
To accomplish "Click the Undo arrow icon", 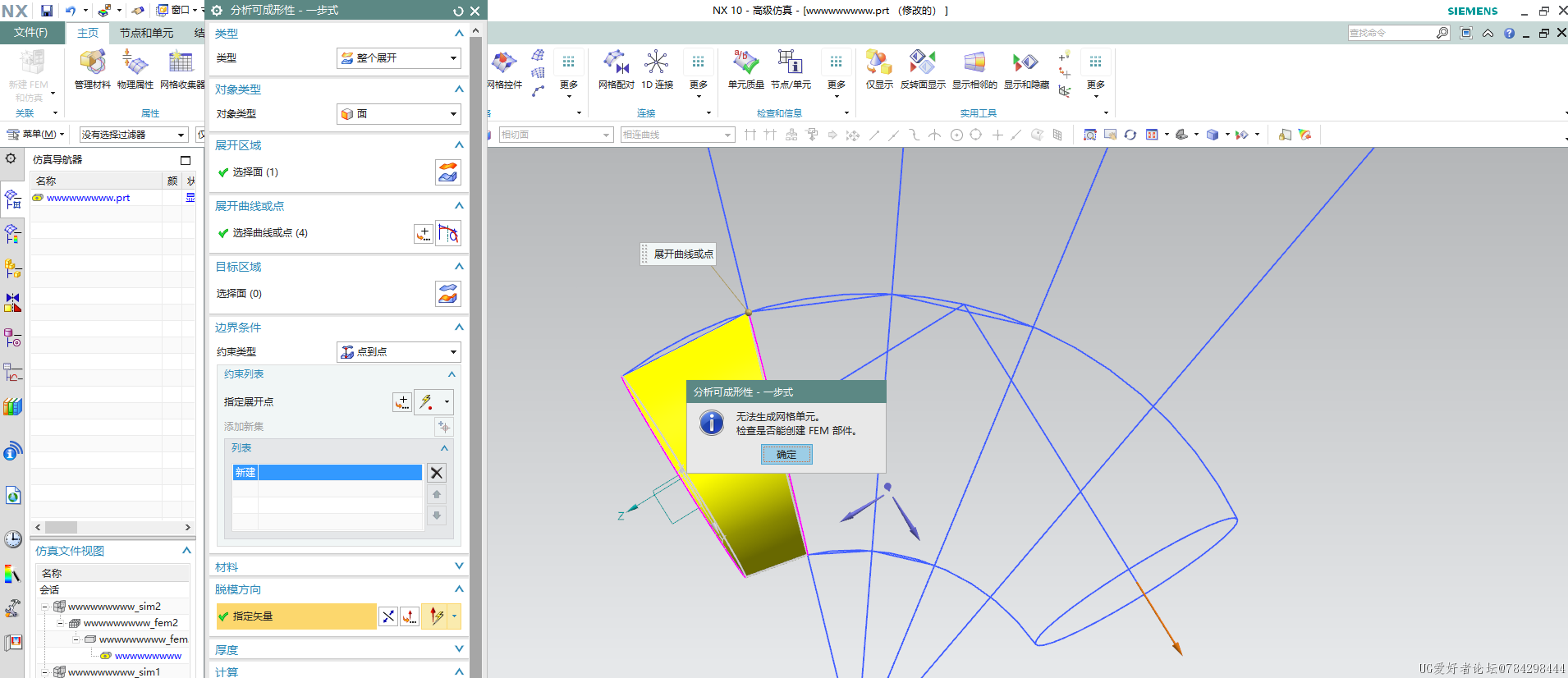I will click(x=70, y=11).
